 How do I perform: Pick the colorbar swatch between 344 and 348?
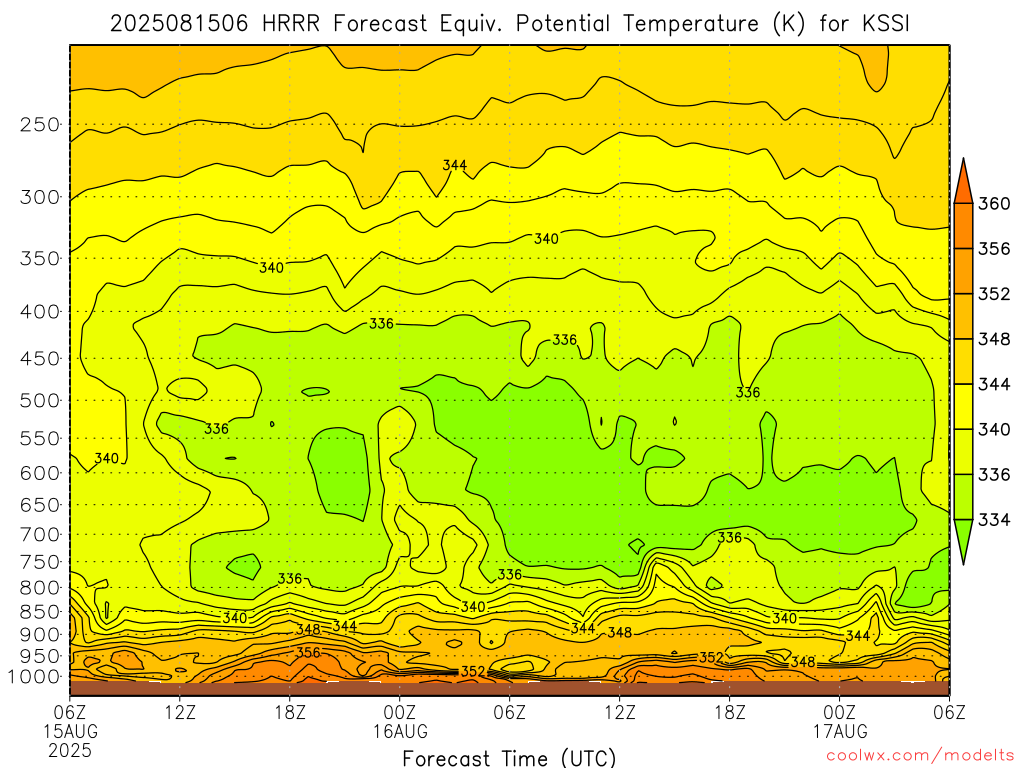(x=963, y=361)
